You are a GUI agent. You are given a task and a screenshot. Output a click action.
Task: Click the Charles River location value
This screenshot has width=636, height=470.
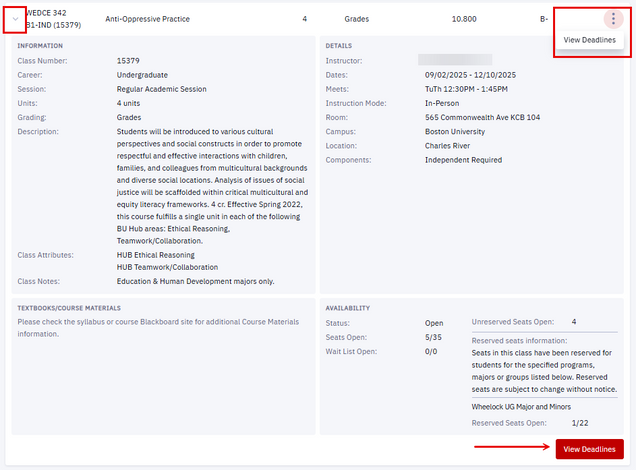coord(447,146)
